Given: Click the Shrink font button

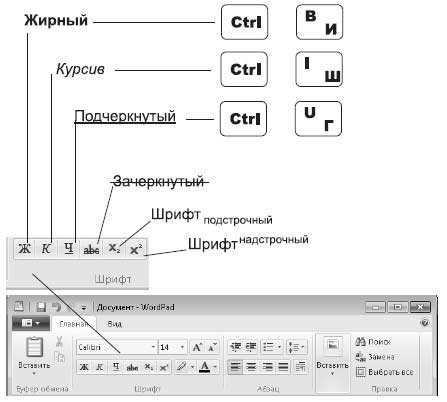Looking at the screenshot, I should 212,347.
